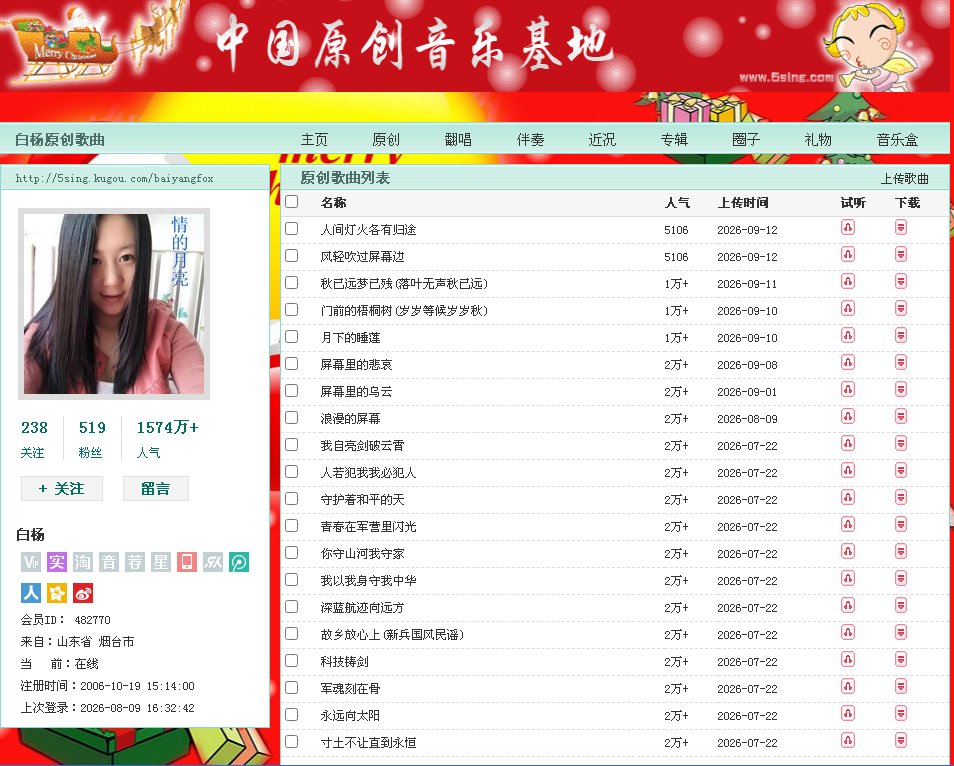Click the blue 人 badge icon
The width and height of the screenshot is (954, 766).
(x=30, y=593)
